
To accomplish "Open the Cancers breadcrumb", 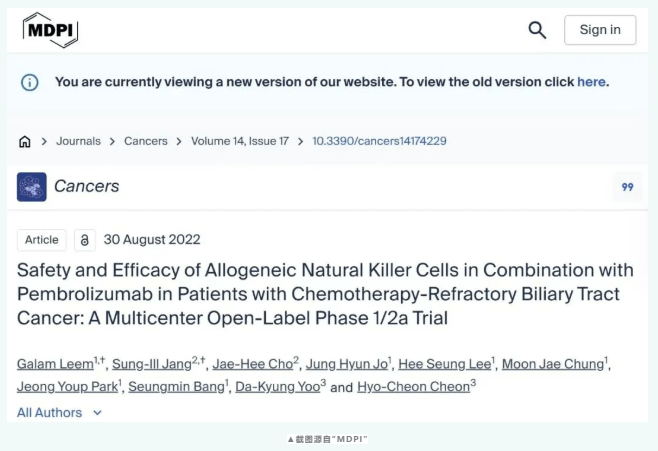I will [146, 141].
